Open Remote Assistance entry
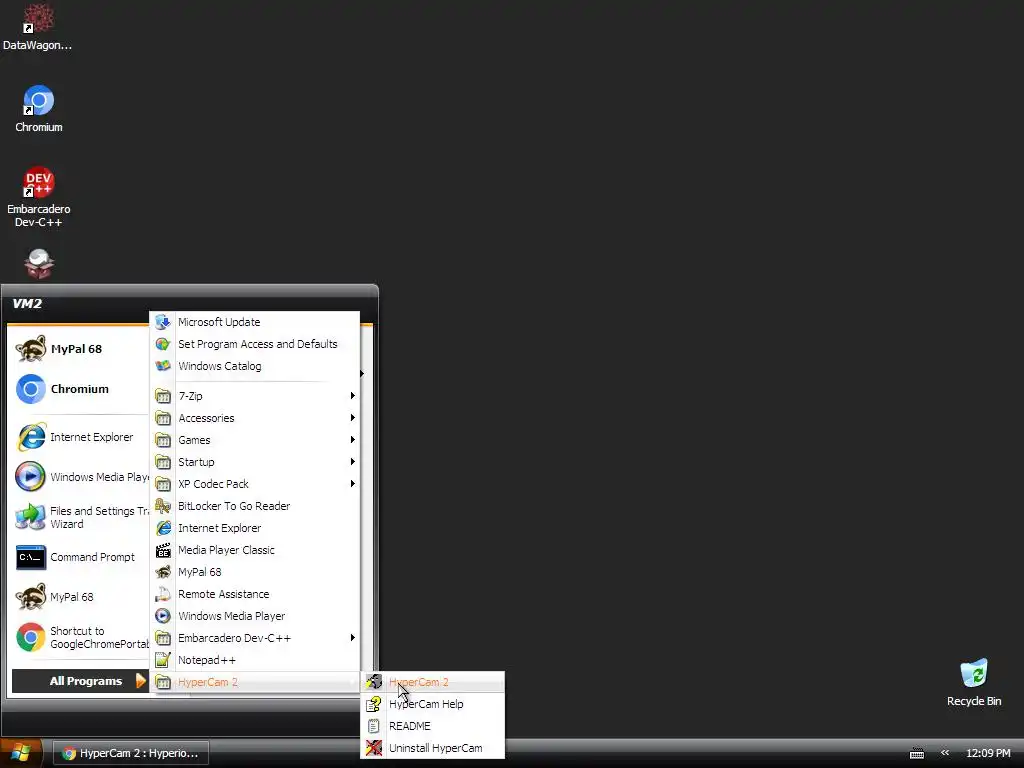This screenshot has height=768, width=1024. coord(255,594)
